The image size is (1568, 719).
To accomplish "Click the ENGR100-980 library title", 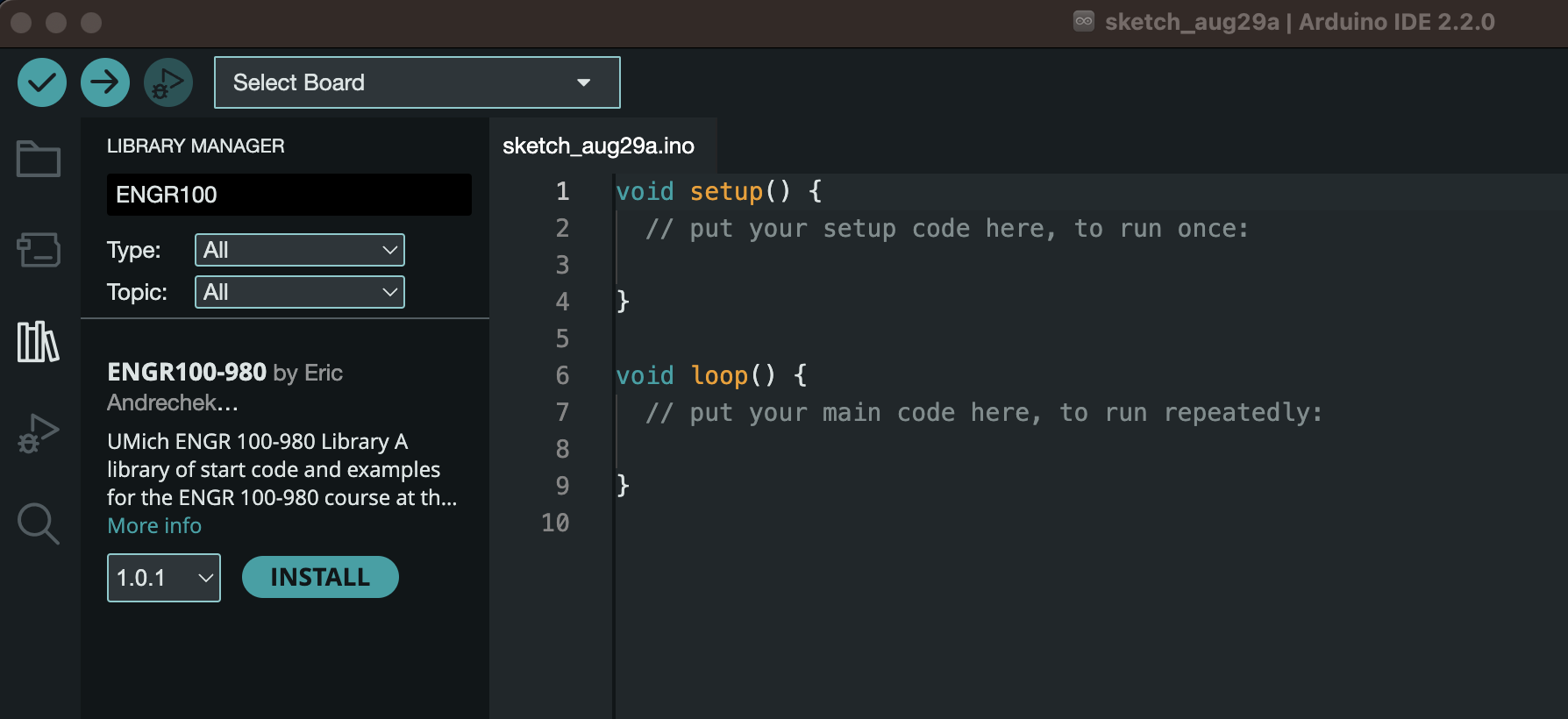I will point(187,372).
